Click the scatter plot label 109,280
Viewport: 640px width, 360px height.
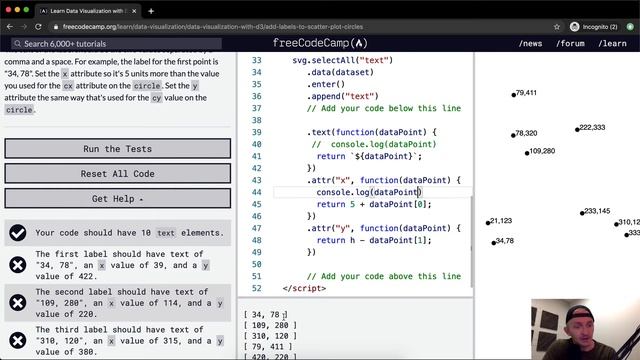[542, 151]
